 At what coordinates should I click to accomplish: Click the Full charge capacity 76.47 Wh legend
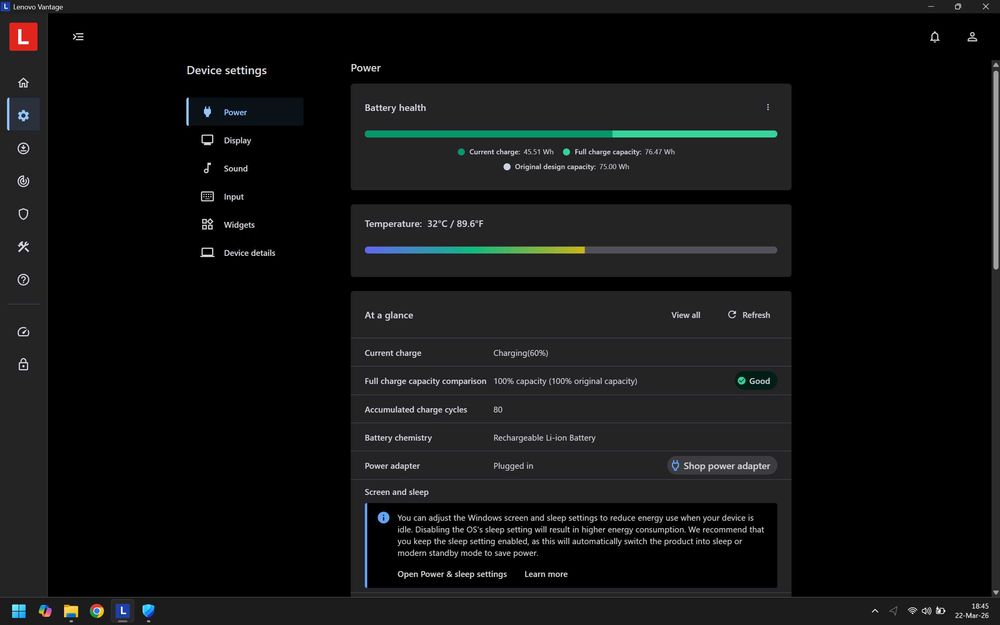point(619,152)
